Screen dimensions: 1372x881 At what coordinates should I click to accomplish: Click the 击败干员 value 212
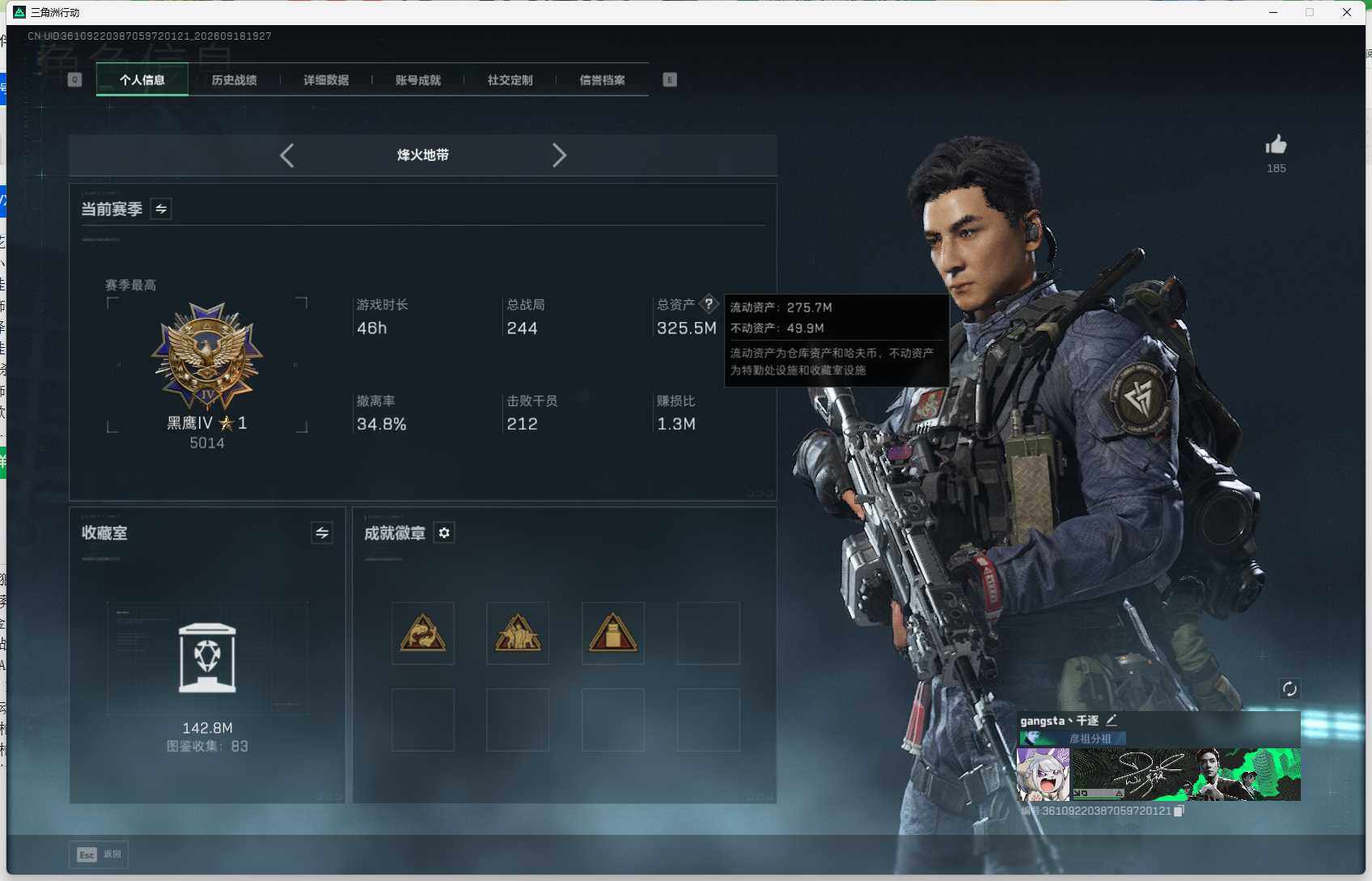click(522, 424)
